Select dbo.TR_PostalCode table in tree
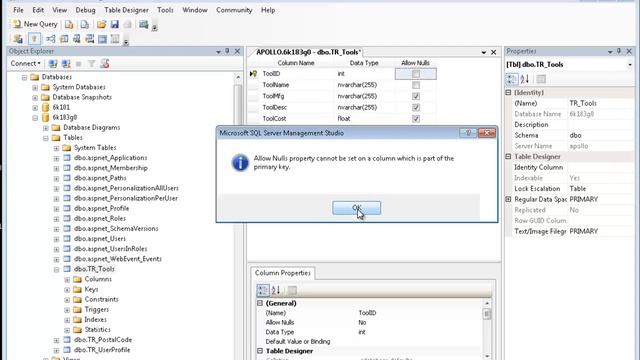The width and height of the screenshot is (640, 360). pyautogui.click(x=102, y=340)
